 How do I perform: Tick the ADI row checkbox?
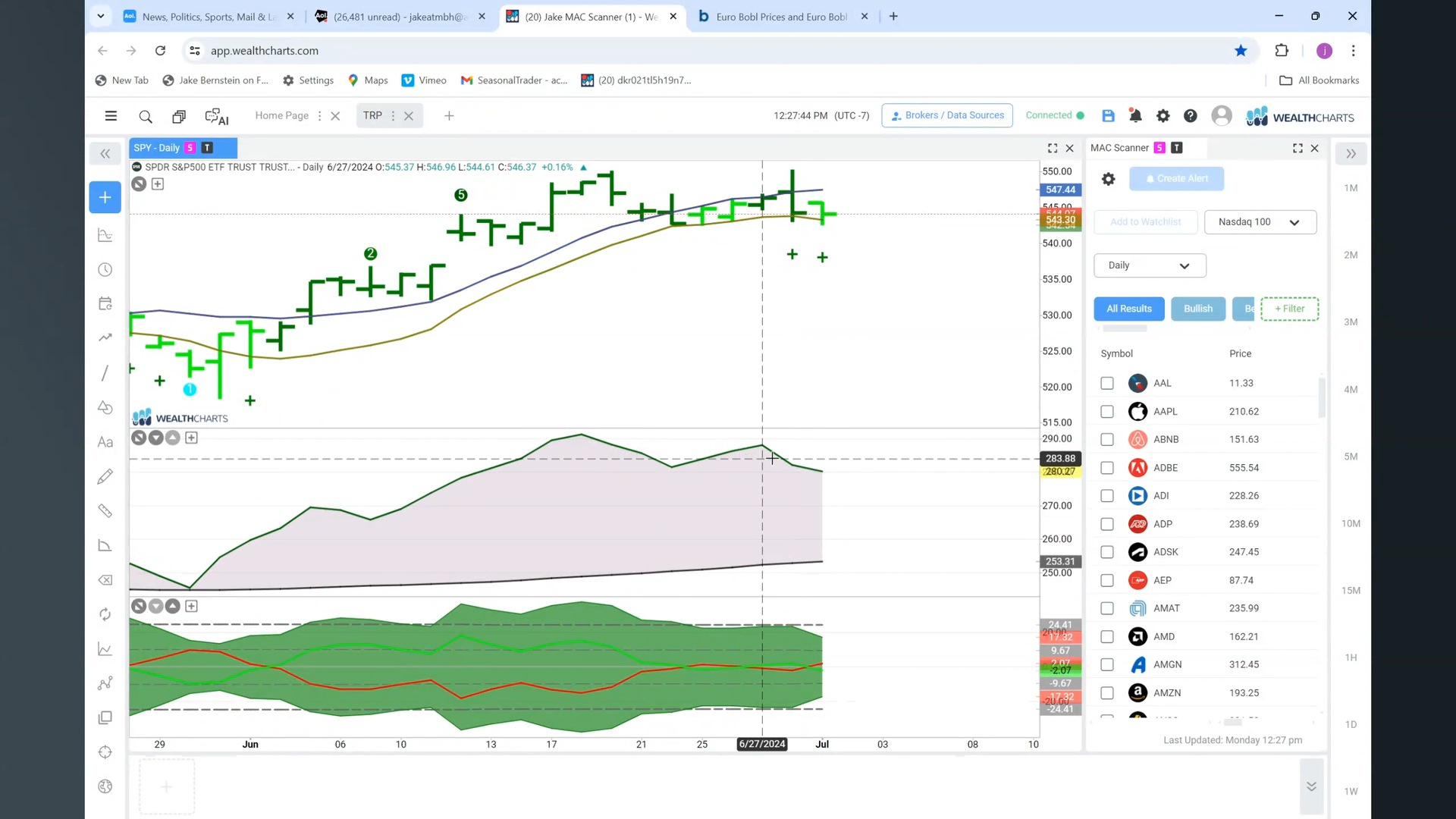pyautogui.click(x=1107, y=496)
